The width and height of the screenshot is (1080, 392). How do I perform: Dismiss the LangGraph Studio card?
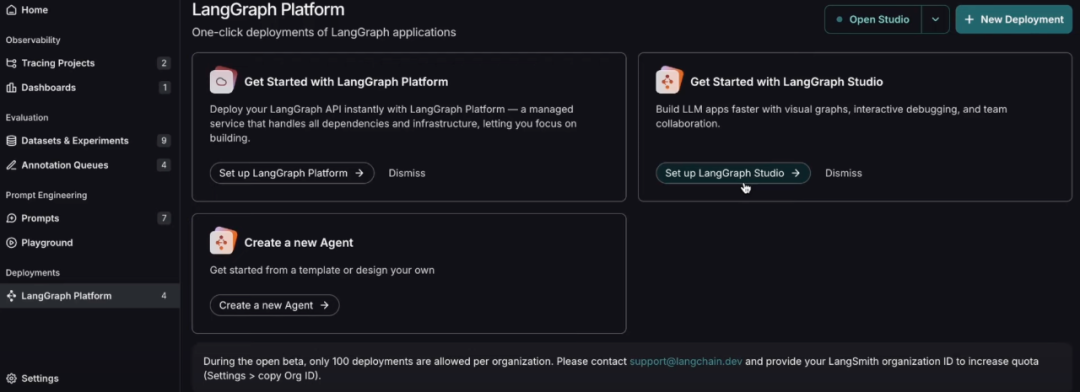(844, 173)
